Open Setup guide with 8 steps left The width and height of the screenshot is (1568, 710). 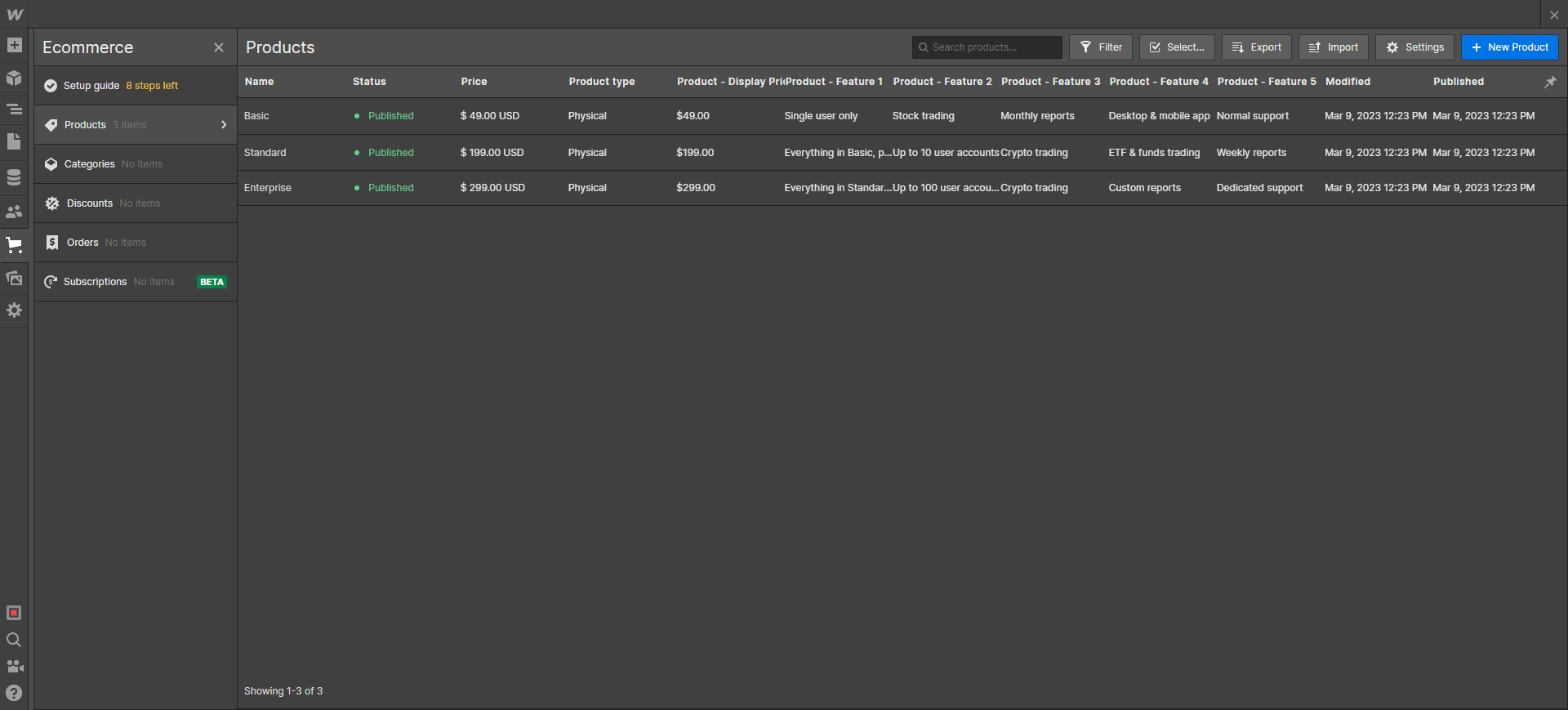[x=136, y=86]
